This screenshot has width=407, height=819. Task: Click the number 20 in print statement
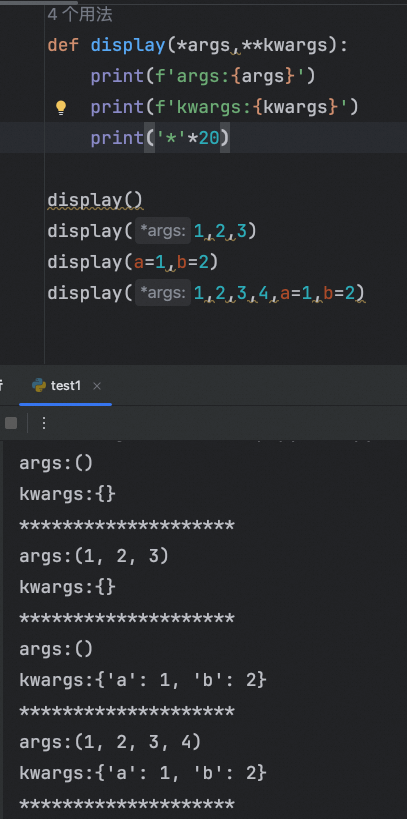(208, 138)
